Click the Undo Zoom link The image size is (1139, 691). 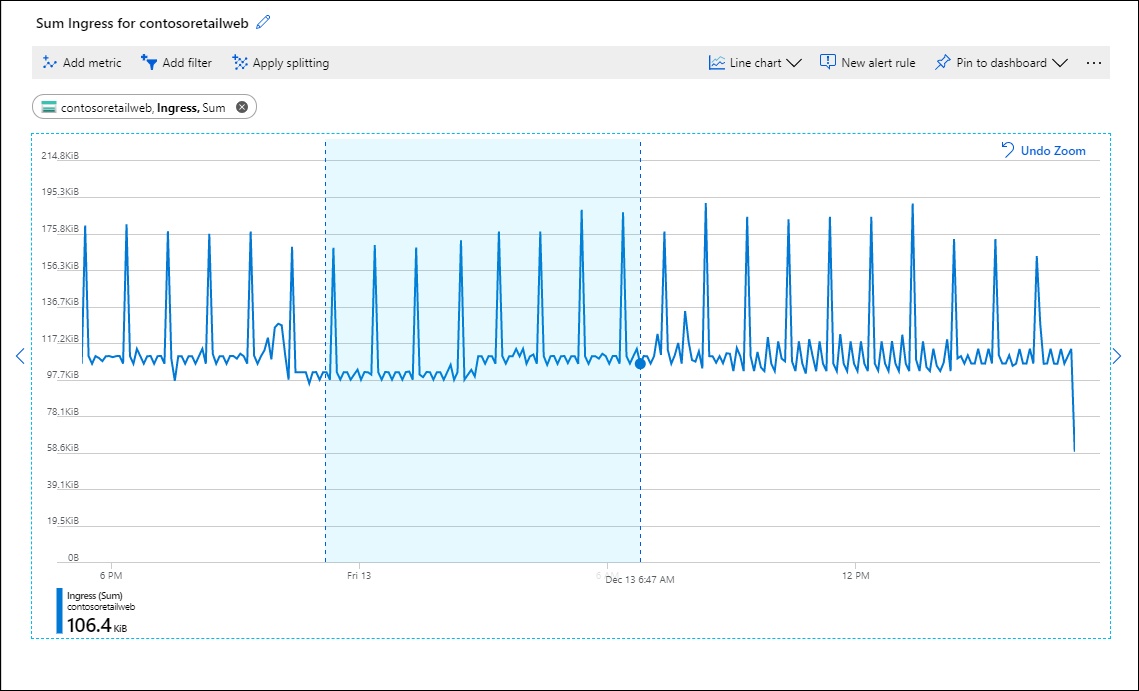[x=1055, y=150]
